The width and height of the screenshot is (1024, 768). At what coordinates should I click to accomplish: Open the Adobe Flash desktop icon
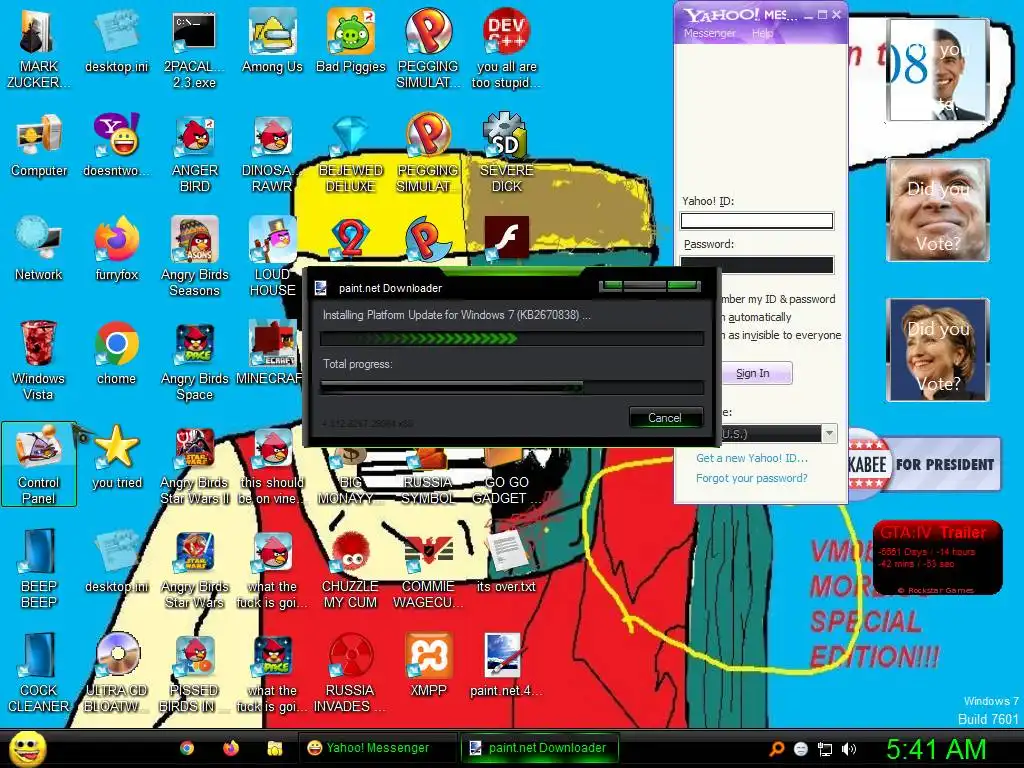coord(507,238)
